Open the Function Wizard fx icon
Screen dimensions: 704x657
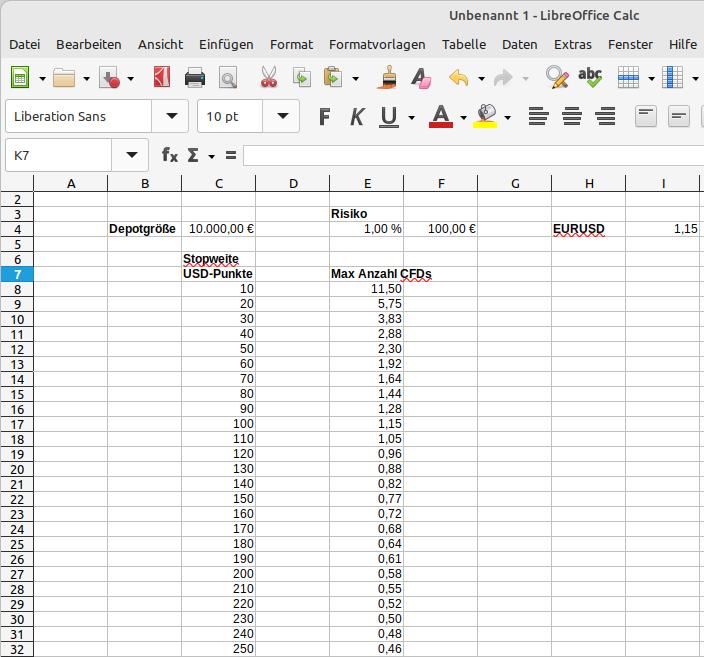pos(170,155)
